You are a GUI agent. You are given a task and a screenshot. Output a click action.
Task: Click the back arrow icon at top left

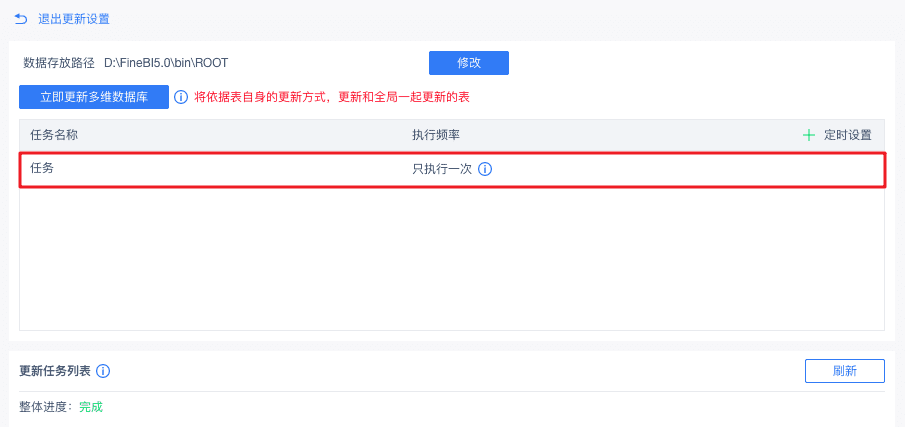[21, 19]
